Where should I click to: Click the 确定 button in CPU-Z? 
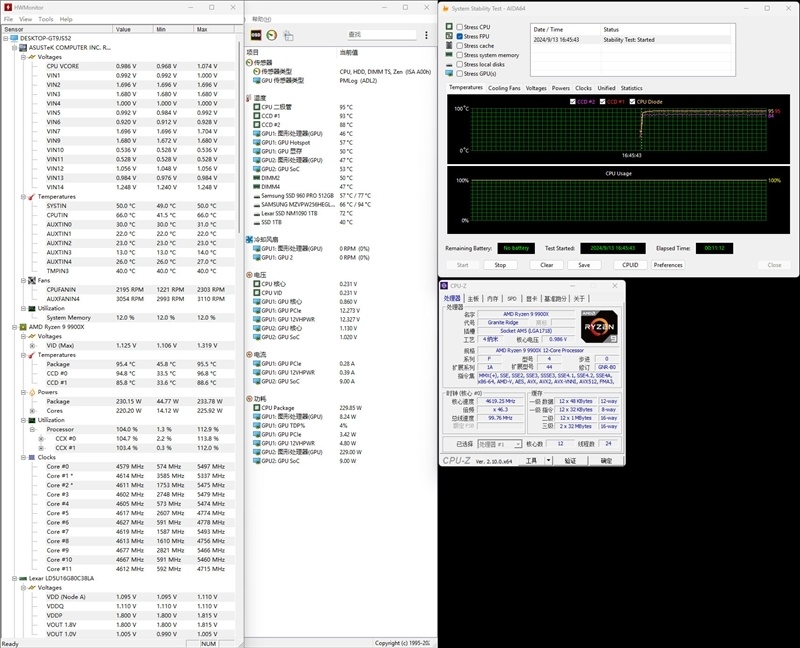(606, 460)
